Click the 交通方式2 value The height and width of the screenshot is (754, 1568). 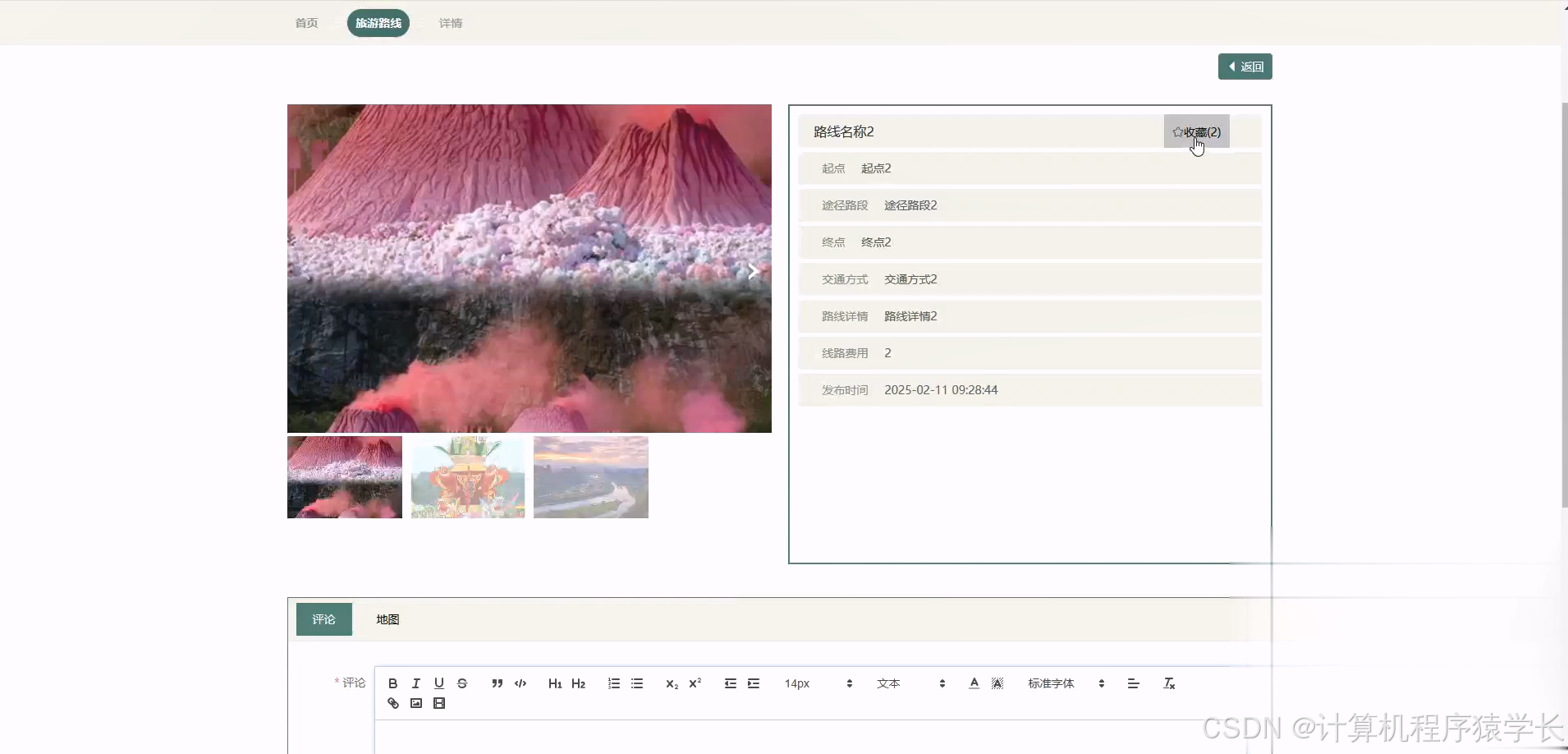[910, 279]
